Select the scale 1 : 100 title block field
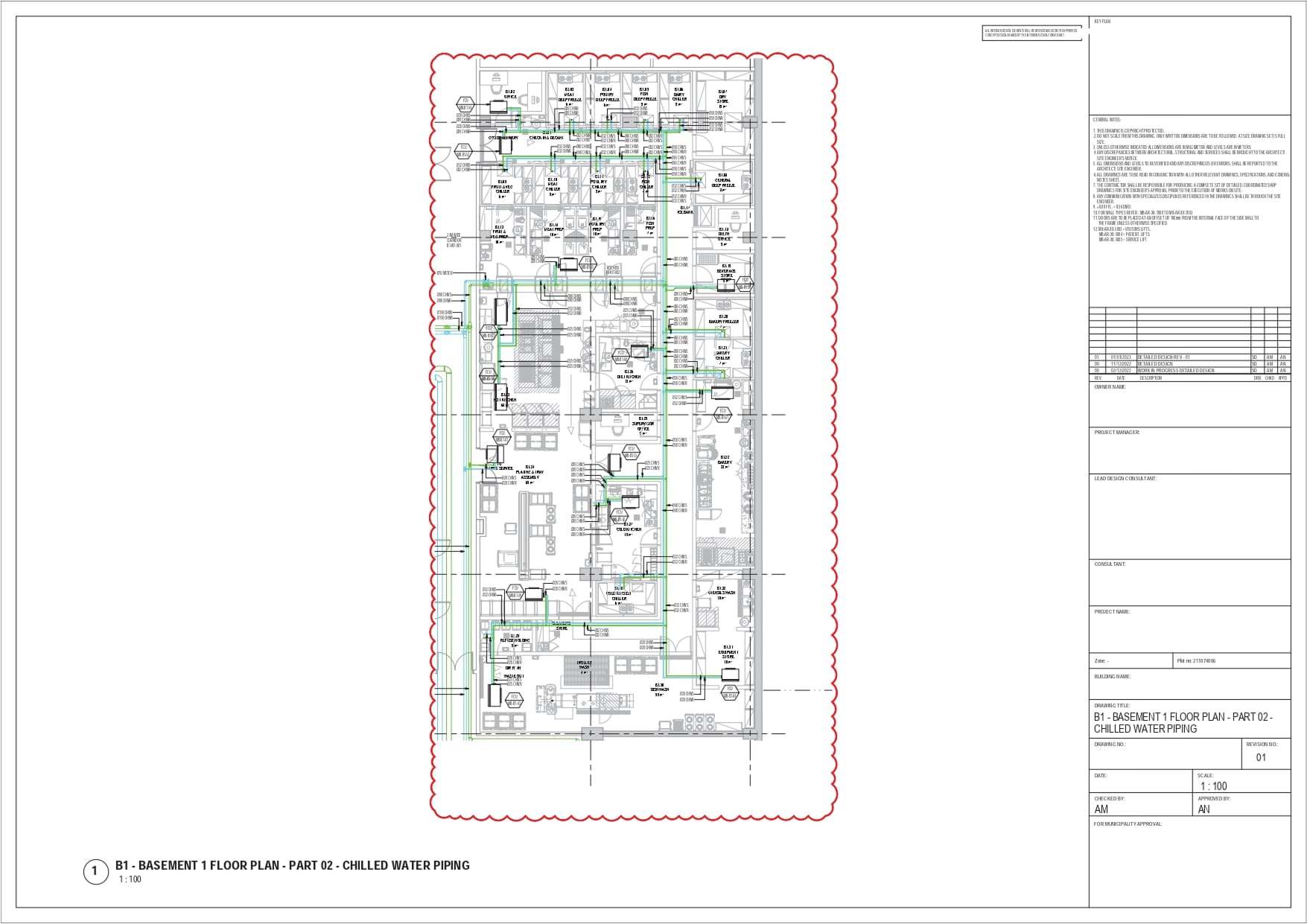The width and height of the screenshot is (1307, 924). pos(1213,786)
